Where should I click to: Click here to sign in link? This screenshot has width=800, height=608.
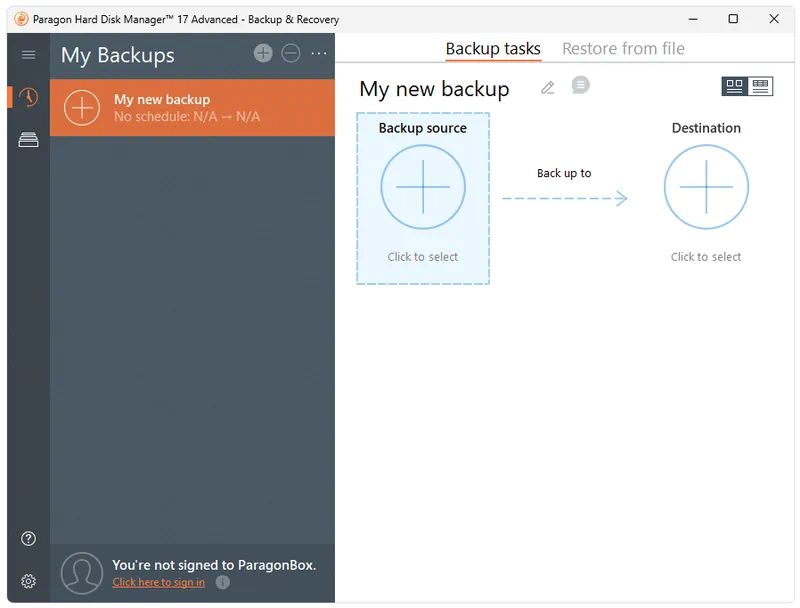[158, 582]
